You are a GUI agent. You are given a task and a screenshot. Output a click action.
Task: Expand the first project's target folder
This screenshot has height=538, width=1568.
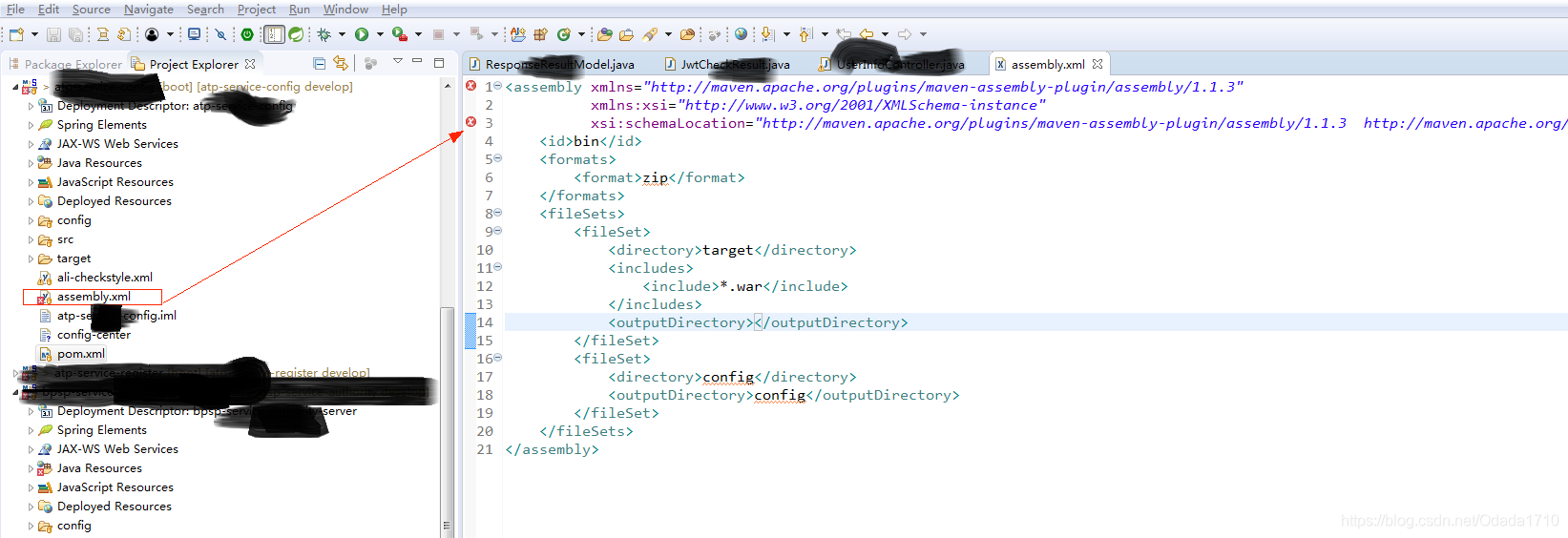(x=31, y=259)
